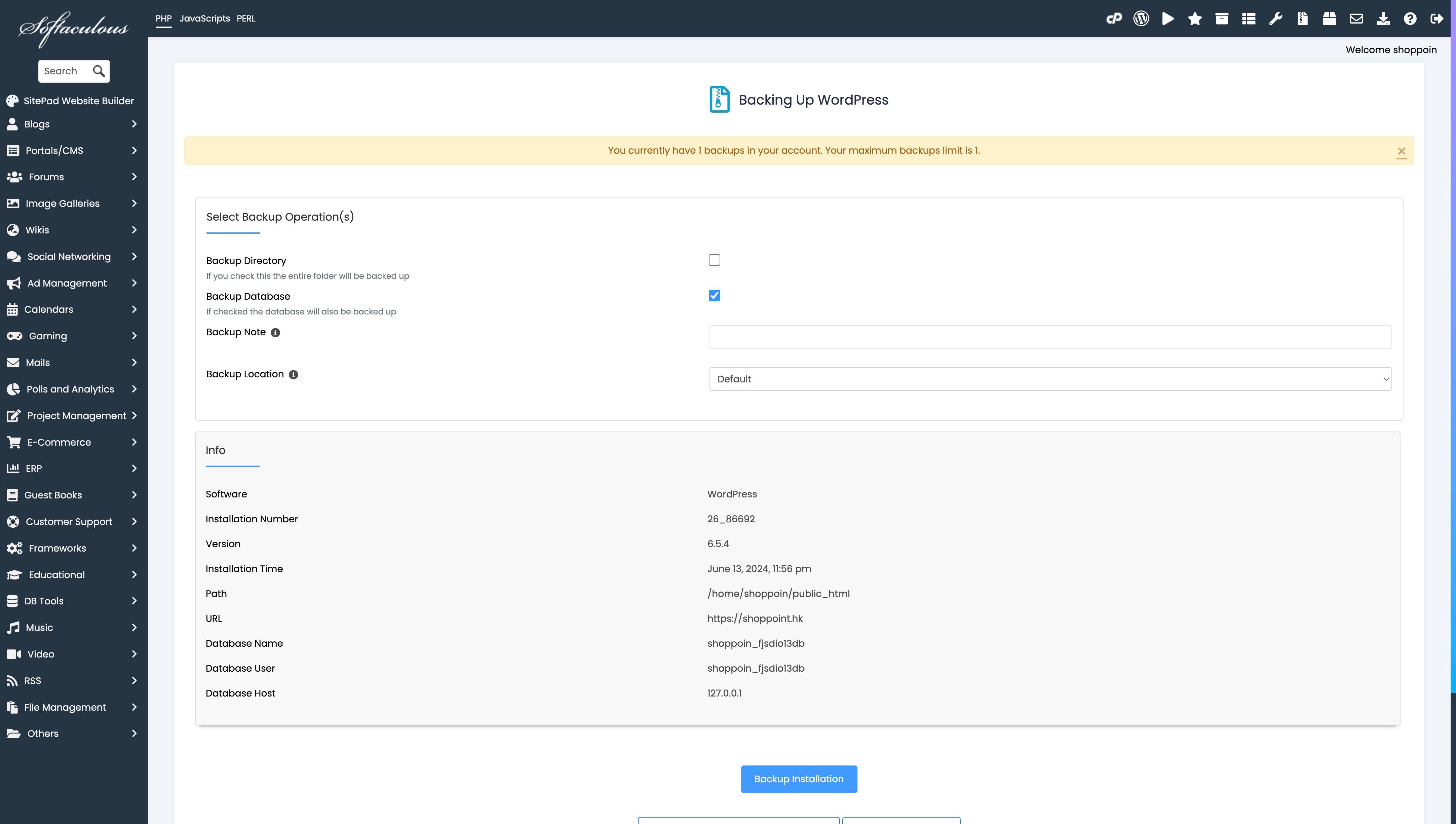Open the zip file backups icon in the top bar
1456x824 pixels.
(1302, 19)
